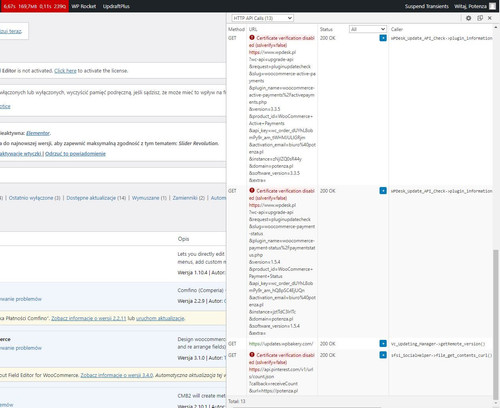The width and height of the screenshot is (500, 408).
Task: Click Suspend Transients in the admin bar
Action: pyautogui.click(x=427, y=6)
